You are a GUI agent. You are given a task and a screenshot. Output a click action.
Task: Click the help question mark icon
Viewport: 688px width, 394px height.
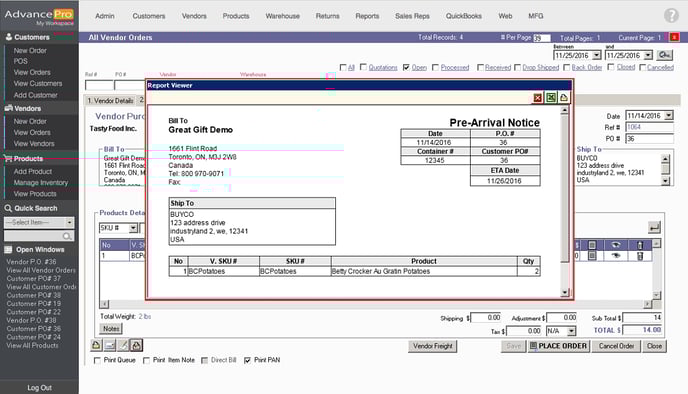671,15
